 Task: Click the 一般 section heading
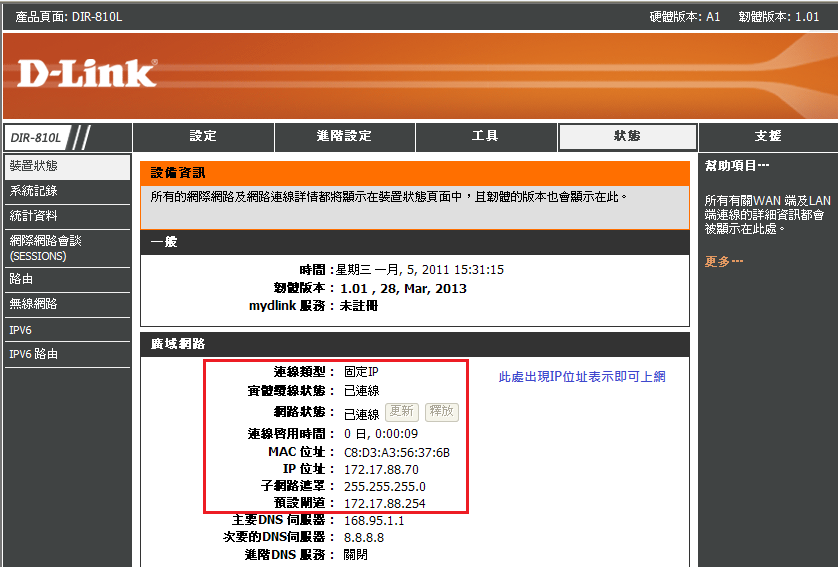[x=164, y=242]
